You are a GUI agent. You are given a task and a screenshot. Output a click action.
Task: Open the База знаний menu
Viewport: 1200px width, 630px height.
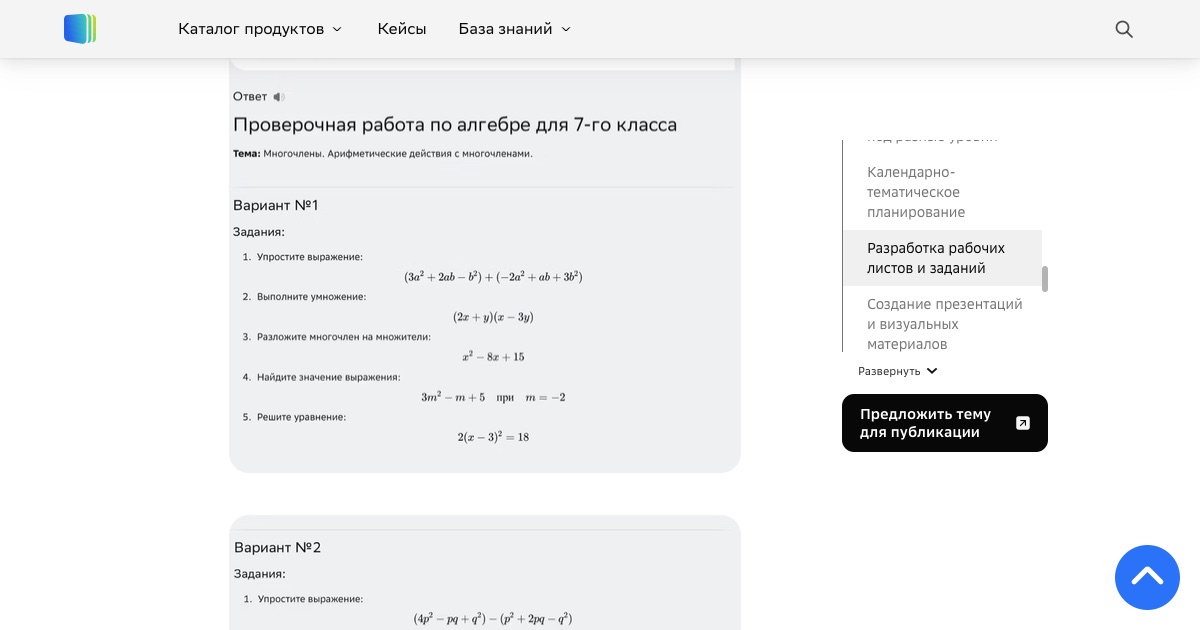(x=505, y=29)
